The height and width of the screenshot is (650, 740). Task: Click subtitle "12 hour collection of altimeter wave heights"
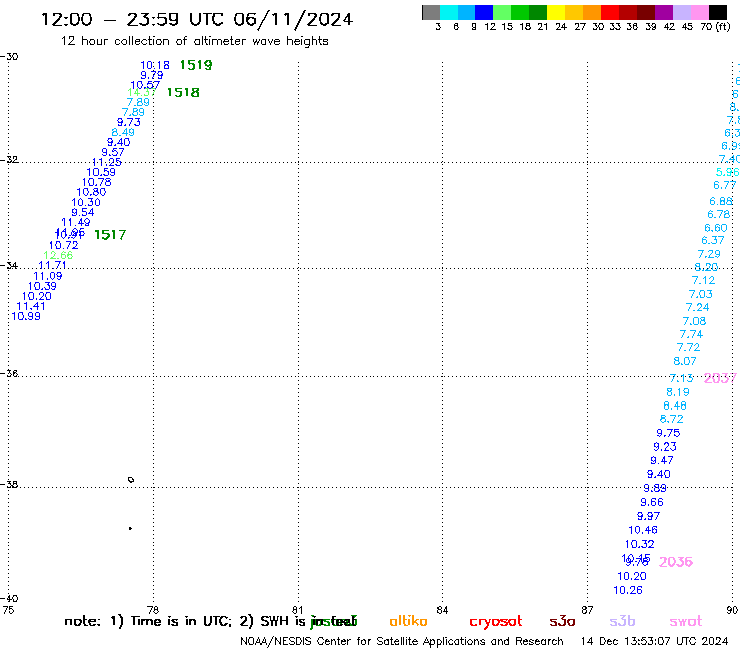click(x=194, y=41)
